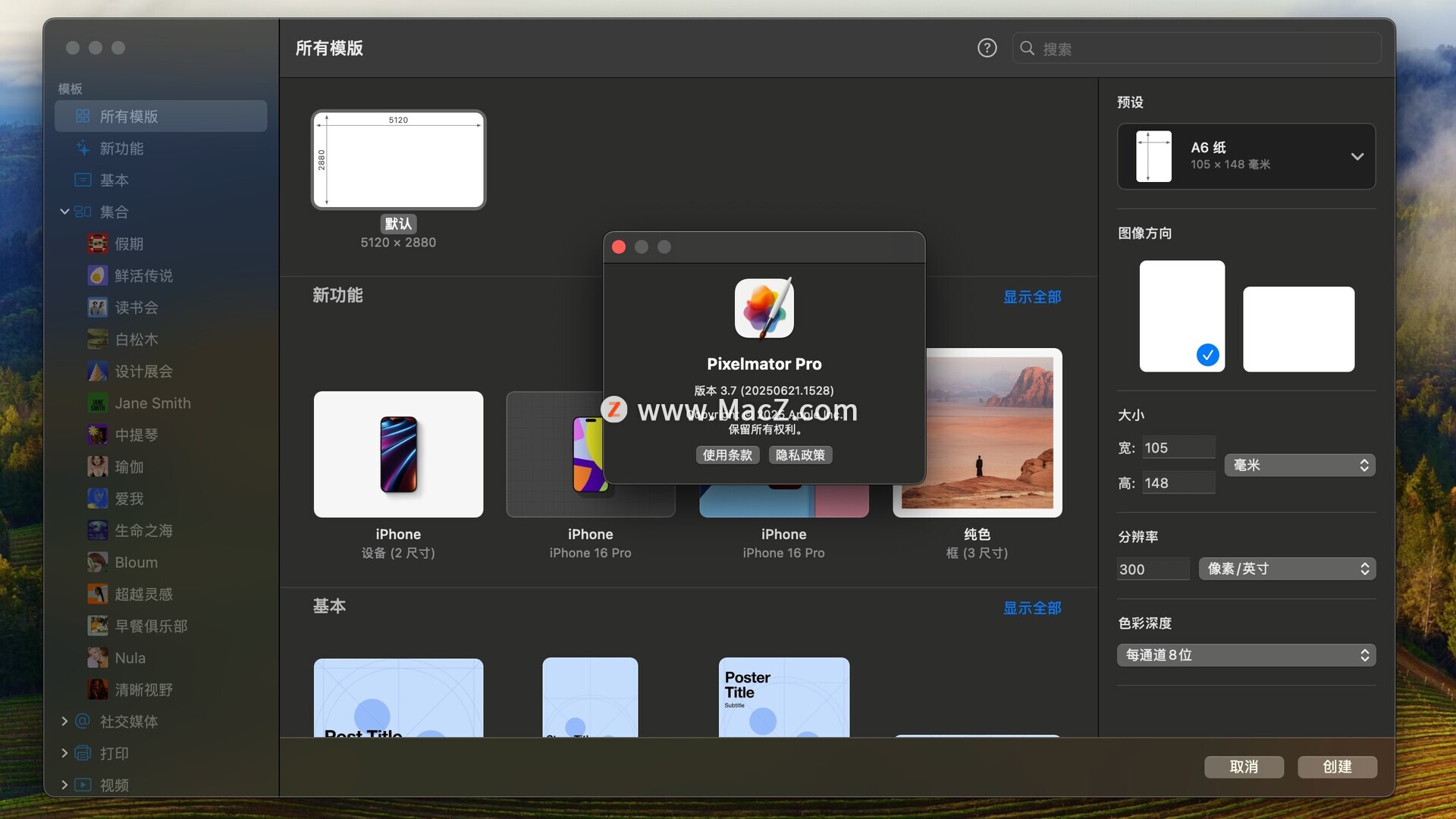The width and height of the screenshot is (1456, 819).
Task: Click the 清晰视野 collection icon
Action: [x=97, y=689]
